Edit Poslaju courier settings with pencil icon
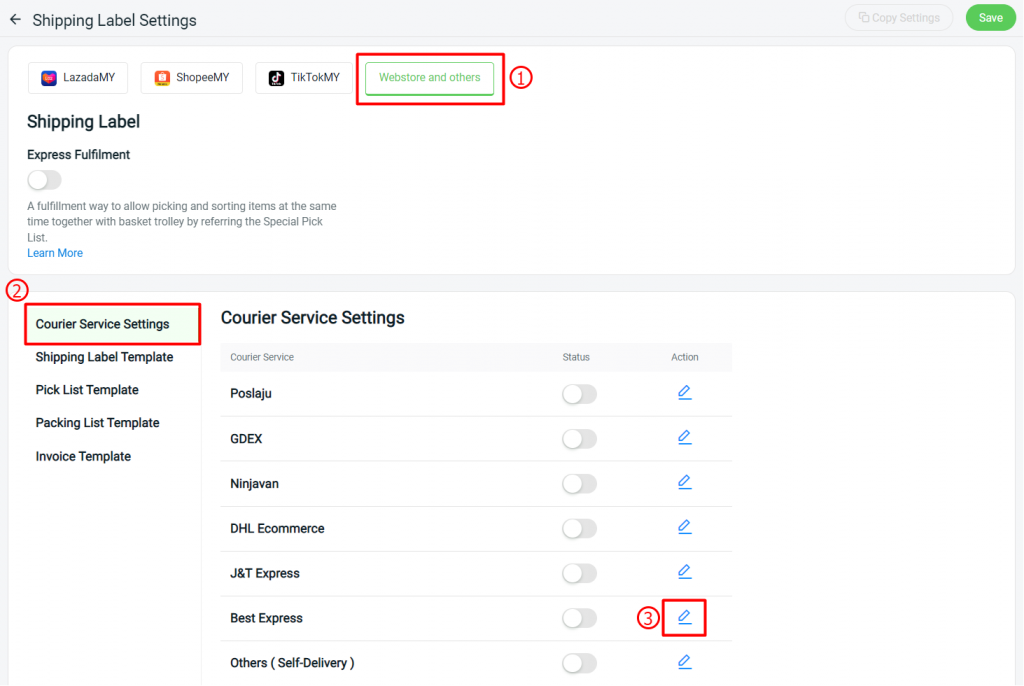Viewport: 1024px width, 686px height. (x=684, y=392)
